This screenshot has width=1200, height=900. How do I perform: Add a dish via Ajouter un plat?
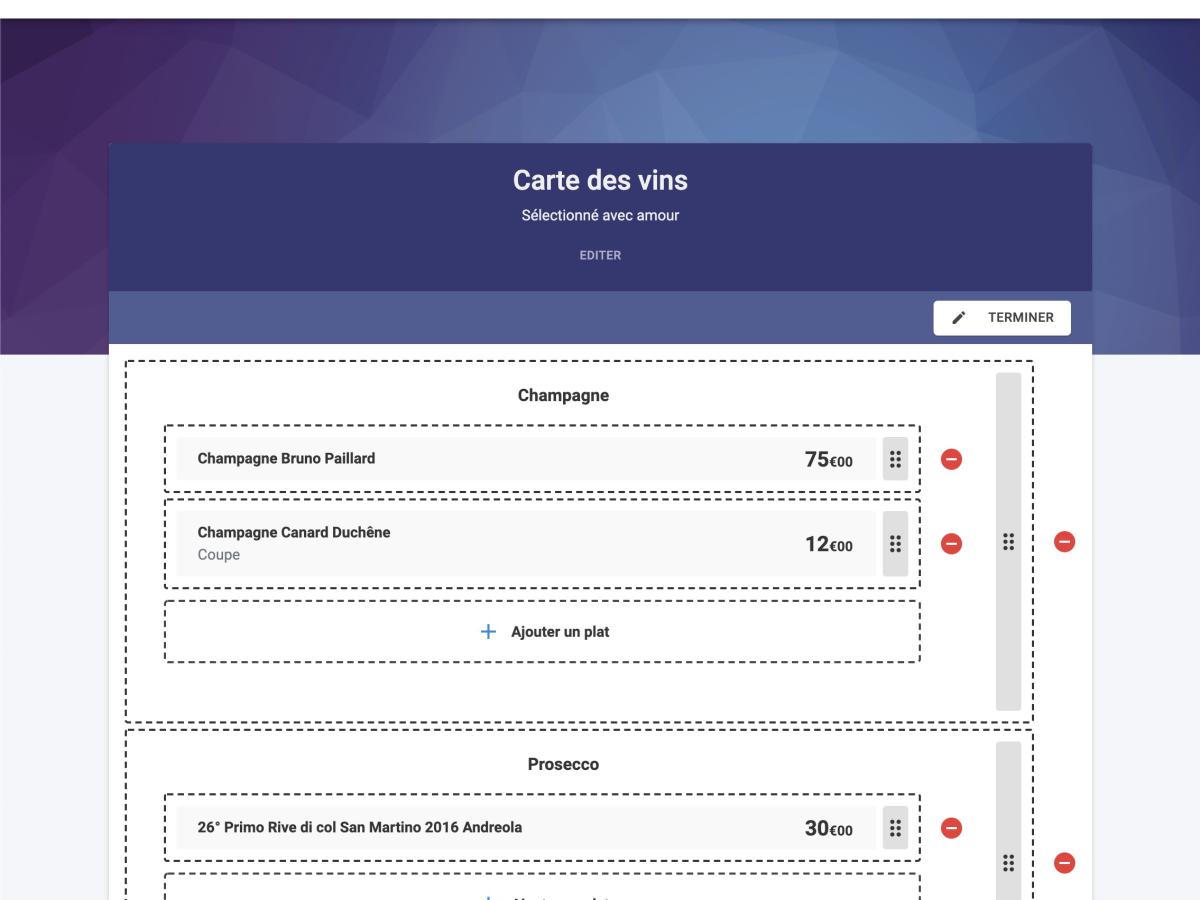click(542, 632)
